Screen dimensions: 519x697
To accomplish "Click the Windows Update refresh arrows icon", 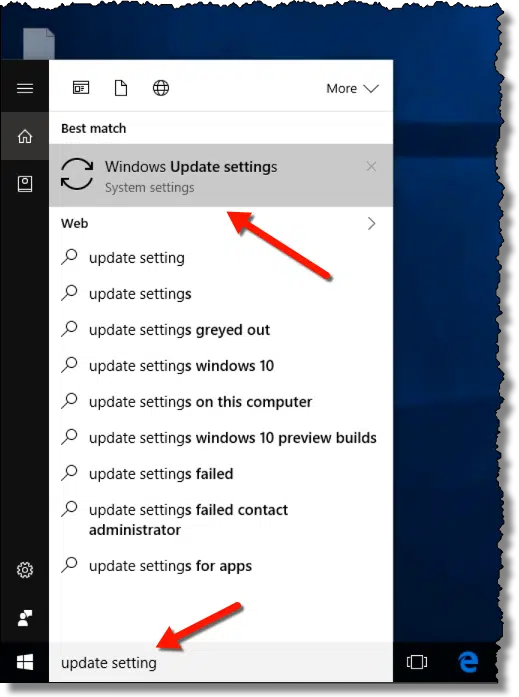I will point(77,174).
